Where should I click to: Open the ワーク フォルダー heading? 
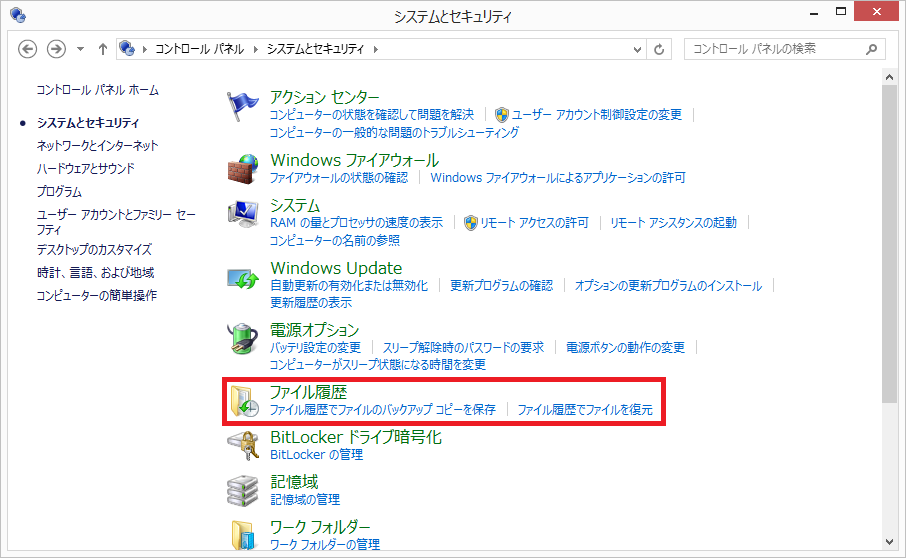pos(320,527)
